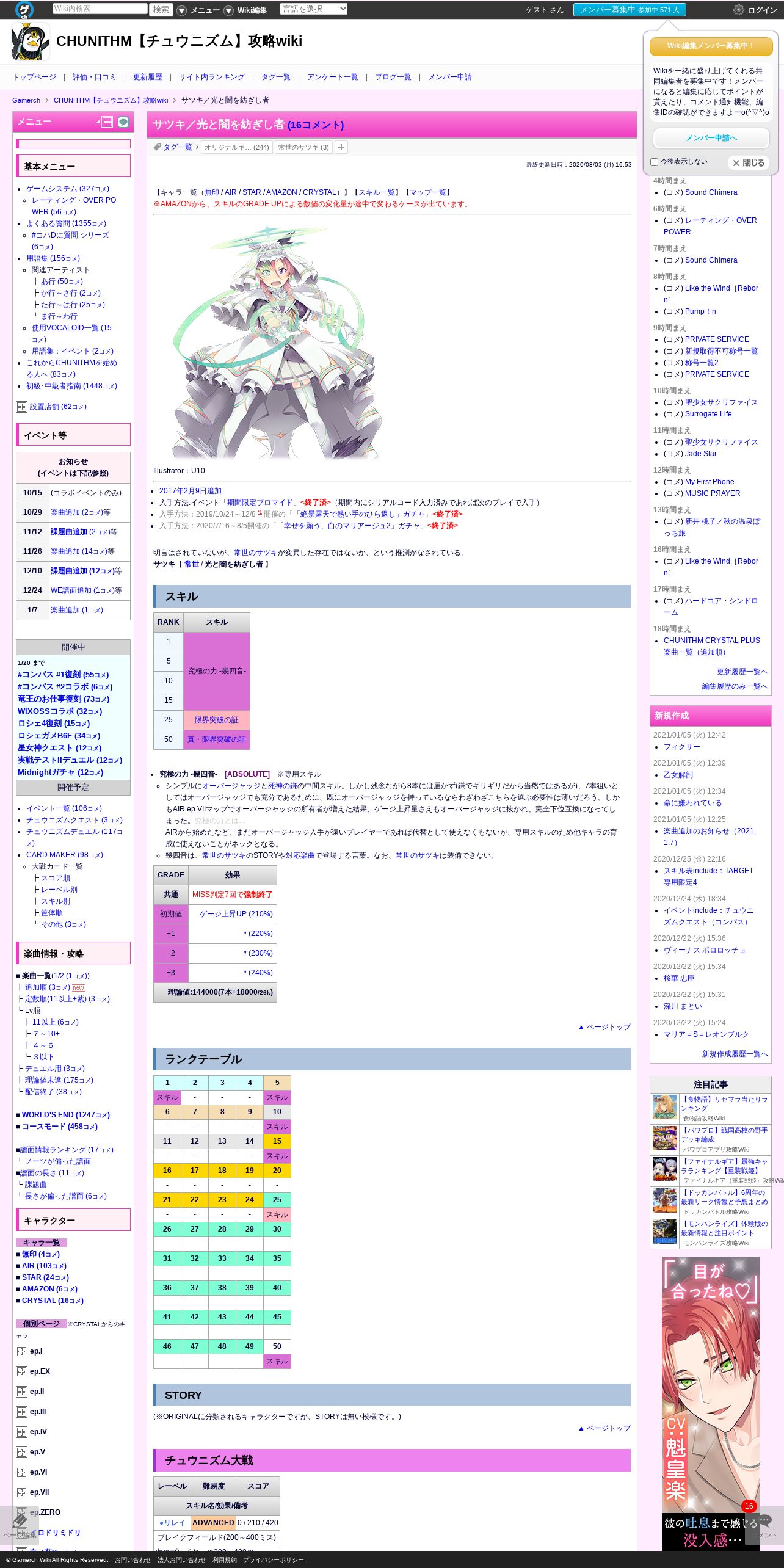Close the member recruitment popup
This screenshot has width=784, height=1568.
[x=748, y=163]
